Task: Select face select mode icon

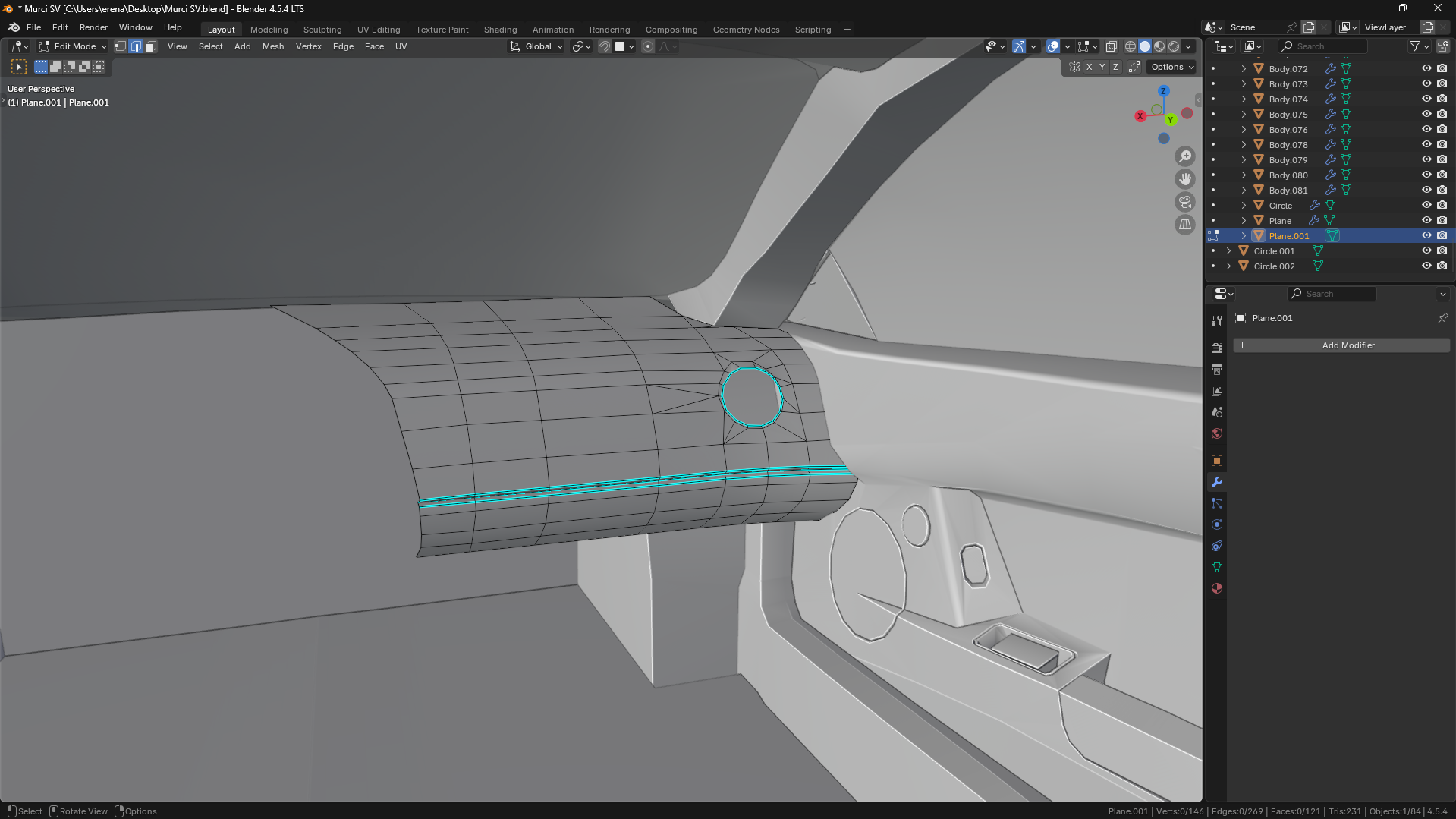Action: tap(150, 46)
